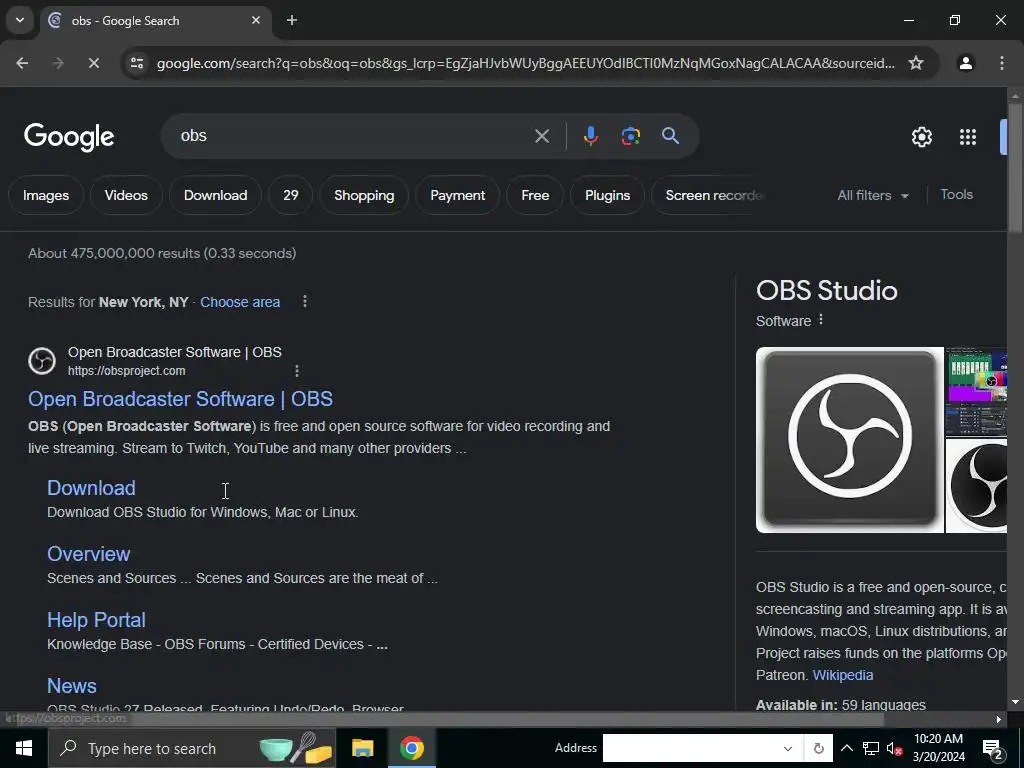
Task: Open the Download sitelink
Action: [x=91, y=488]
